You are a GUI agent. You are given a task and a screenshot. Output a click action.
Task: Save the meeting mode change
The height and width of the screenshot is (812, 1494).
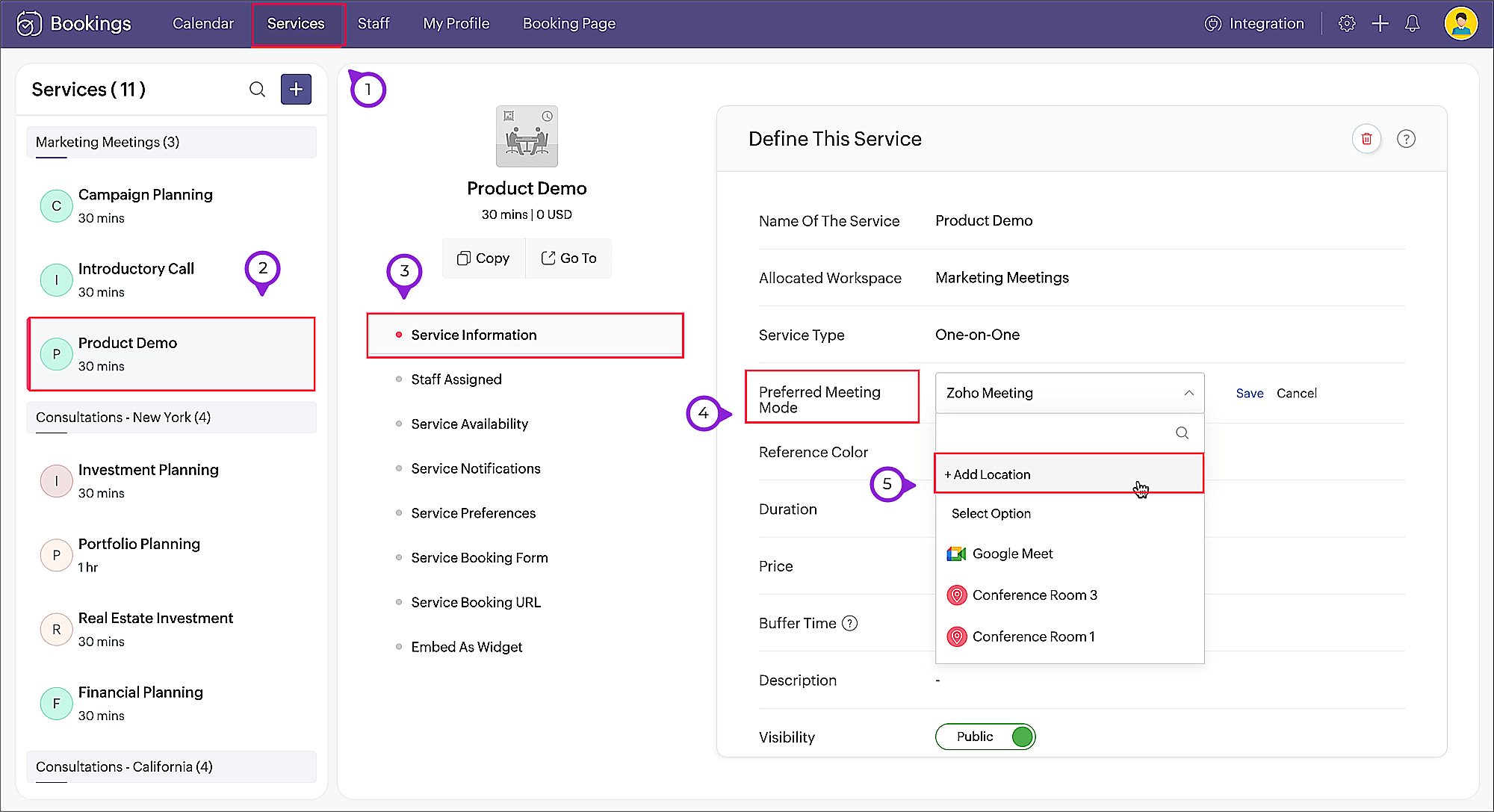coord(1250,394)
